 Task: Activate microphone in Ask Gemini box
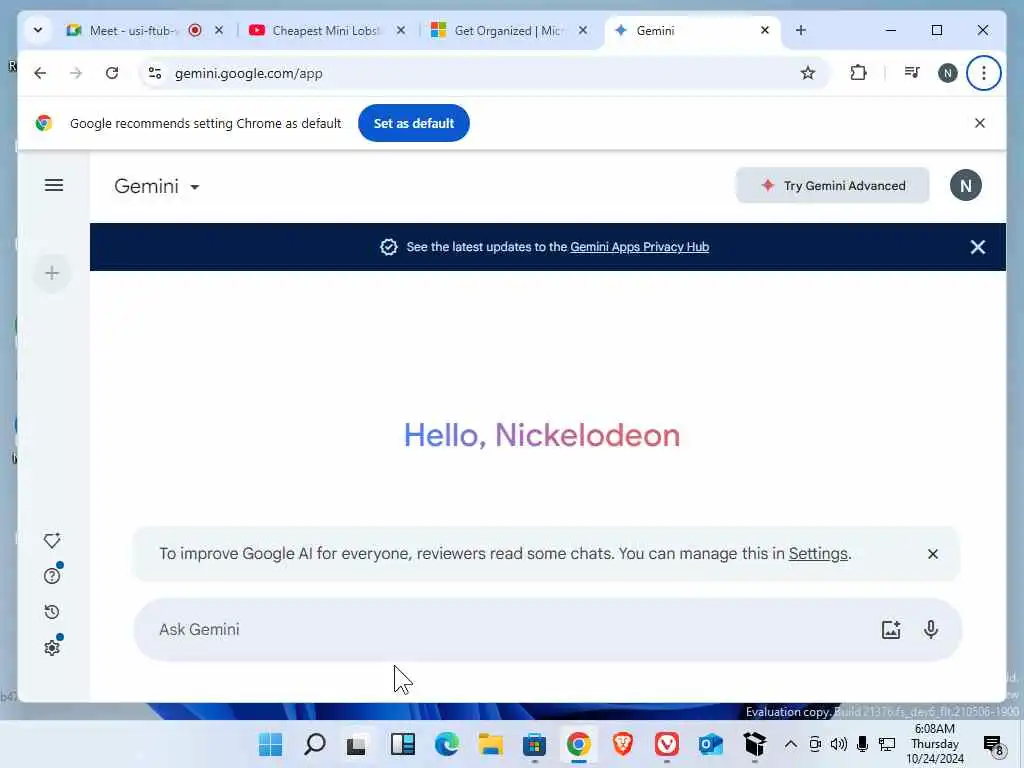click(x=931, y=630)
